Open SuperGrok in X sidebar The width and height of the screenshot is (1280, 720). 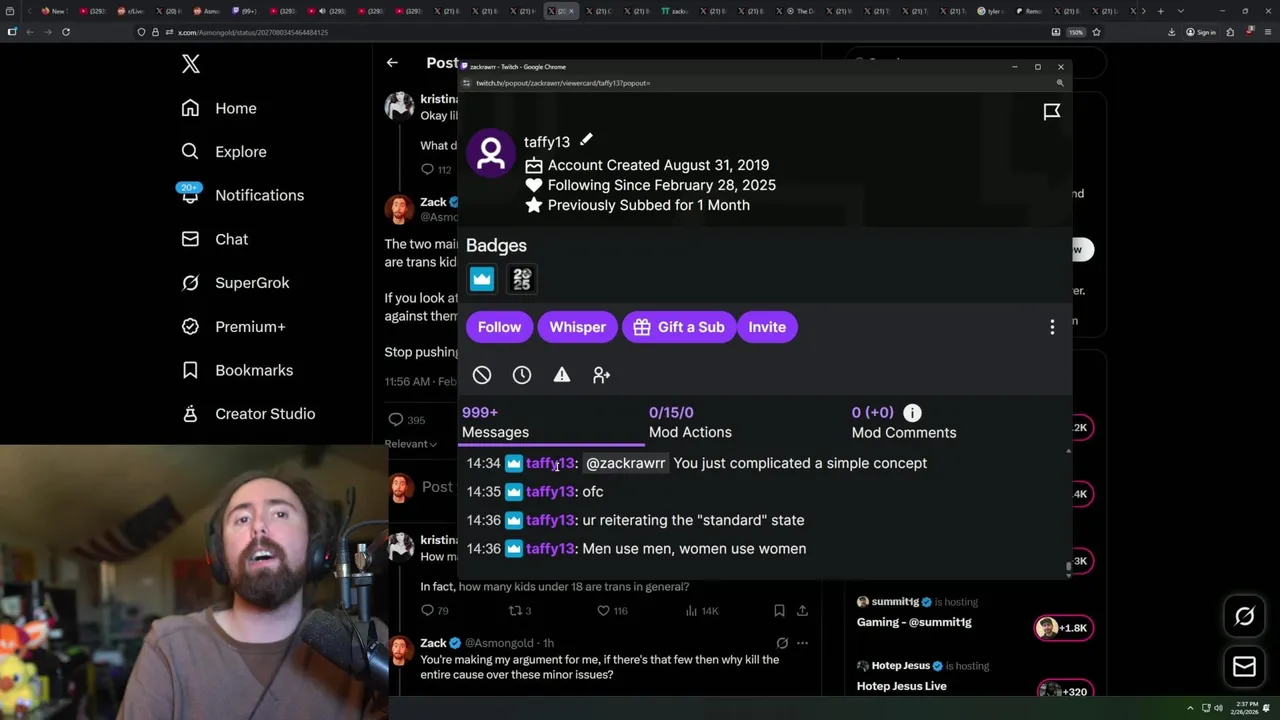235,283
